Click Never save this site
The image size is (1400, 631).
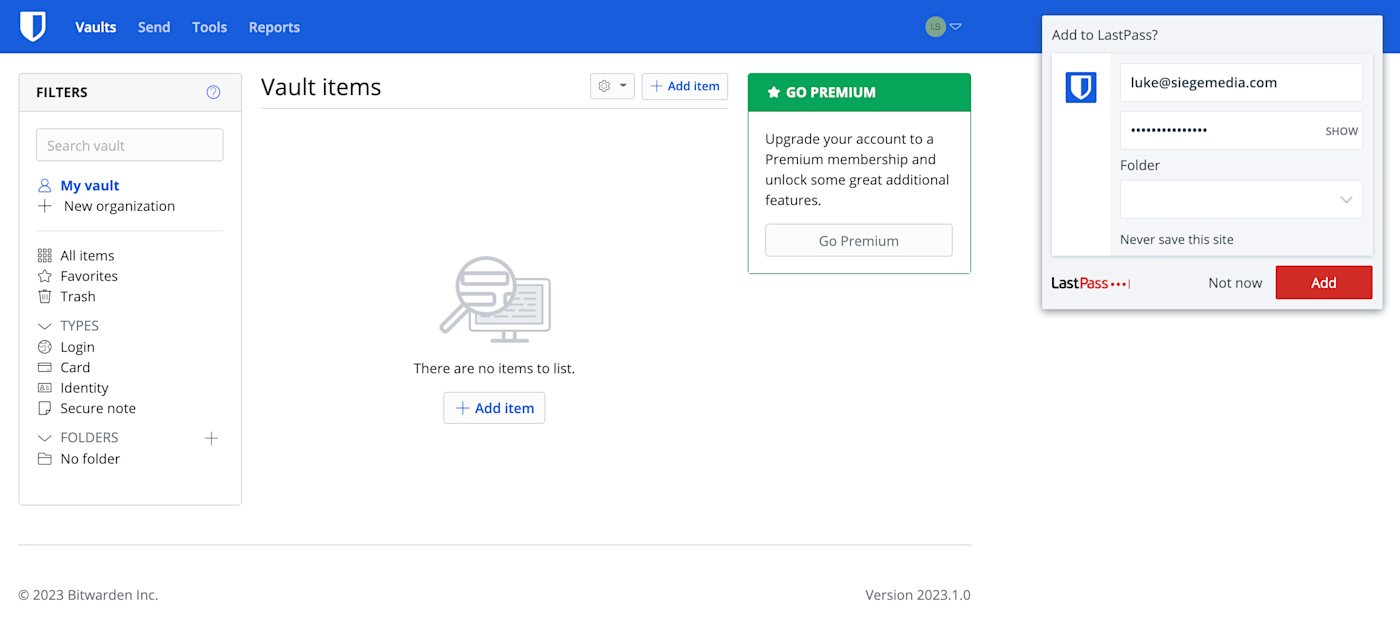(x=1177, y=239)
